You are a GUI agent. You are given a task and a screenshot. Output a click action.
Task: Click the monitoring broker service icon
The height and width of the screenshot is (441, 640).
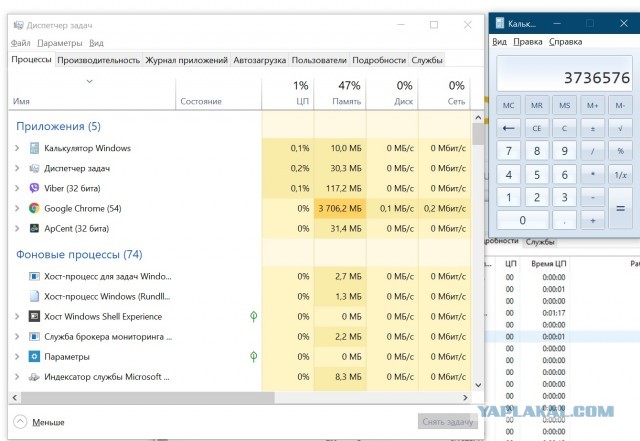(34, 336)
